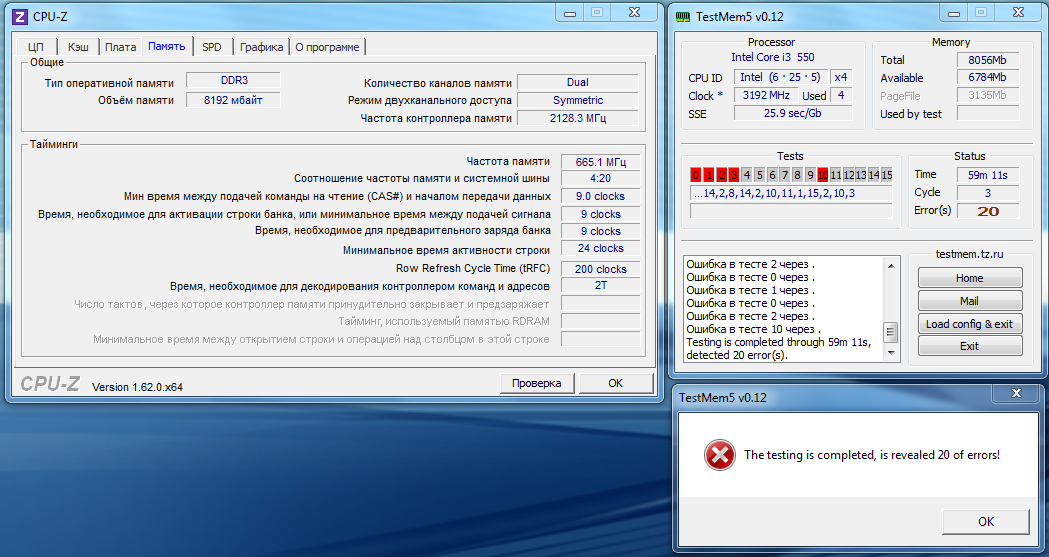This screenshot has width=1049, height=557.
Task: Click gray test block 7
Action: [x=785, y=175]
